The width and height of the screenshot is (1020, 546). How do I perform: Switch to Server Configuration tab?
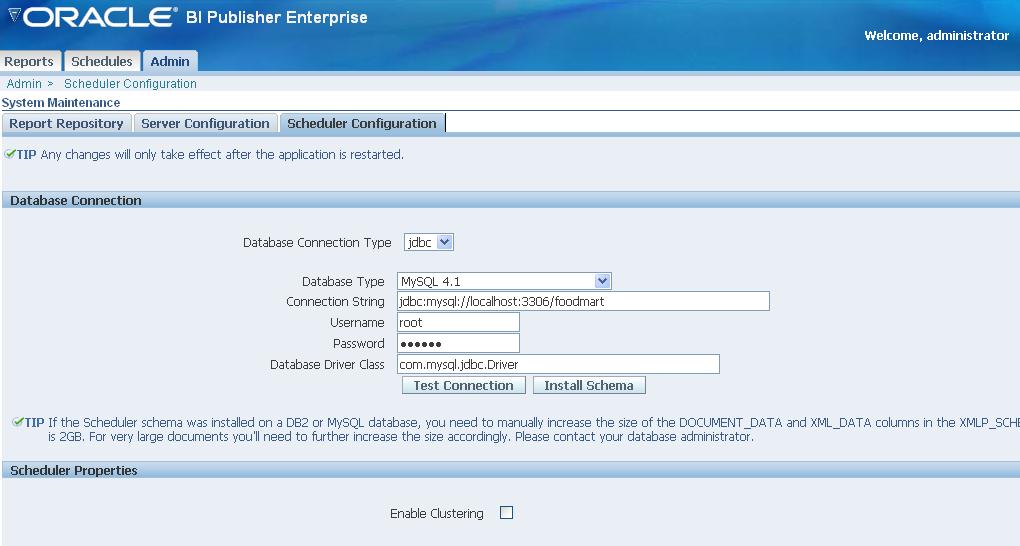[x=205, y=124]
